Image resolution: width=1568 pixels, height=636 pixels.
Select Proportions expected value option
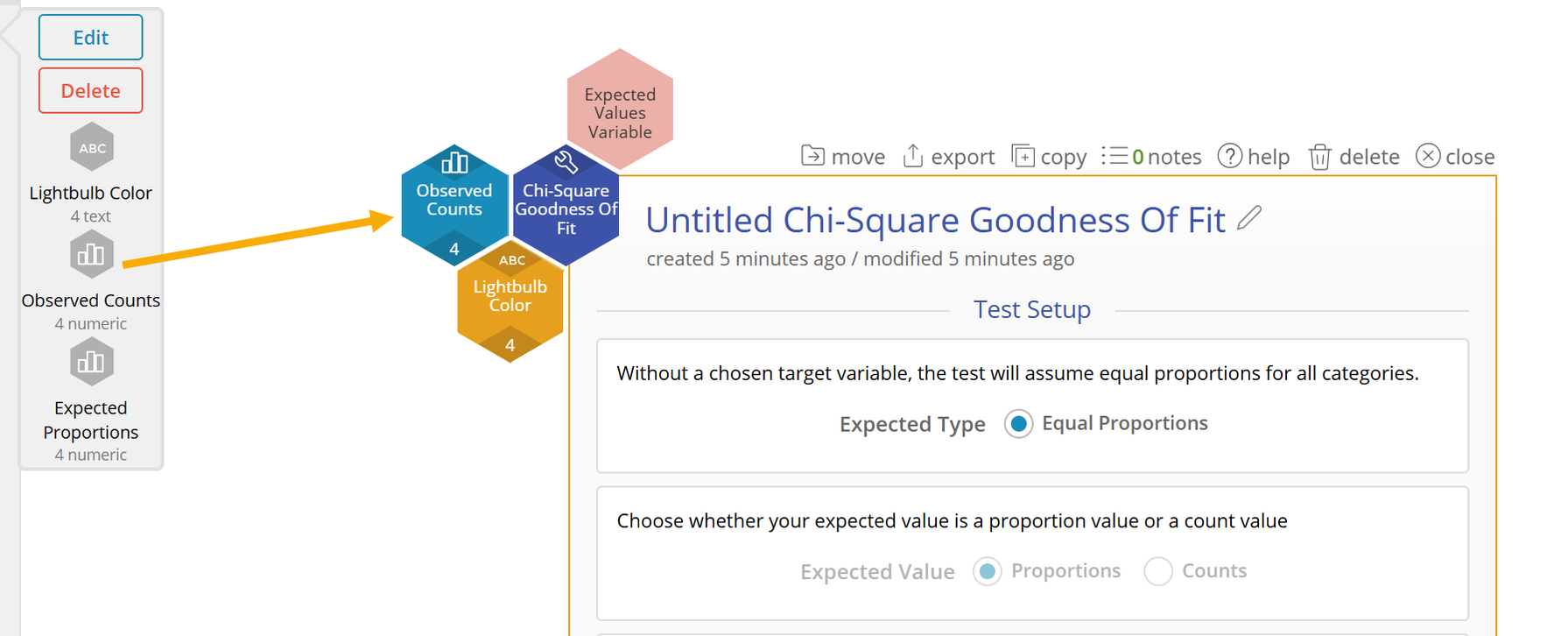(988, 571)
